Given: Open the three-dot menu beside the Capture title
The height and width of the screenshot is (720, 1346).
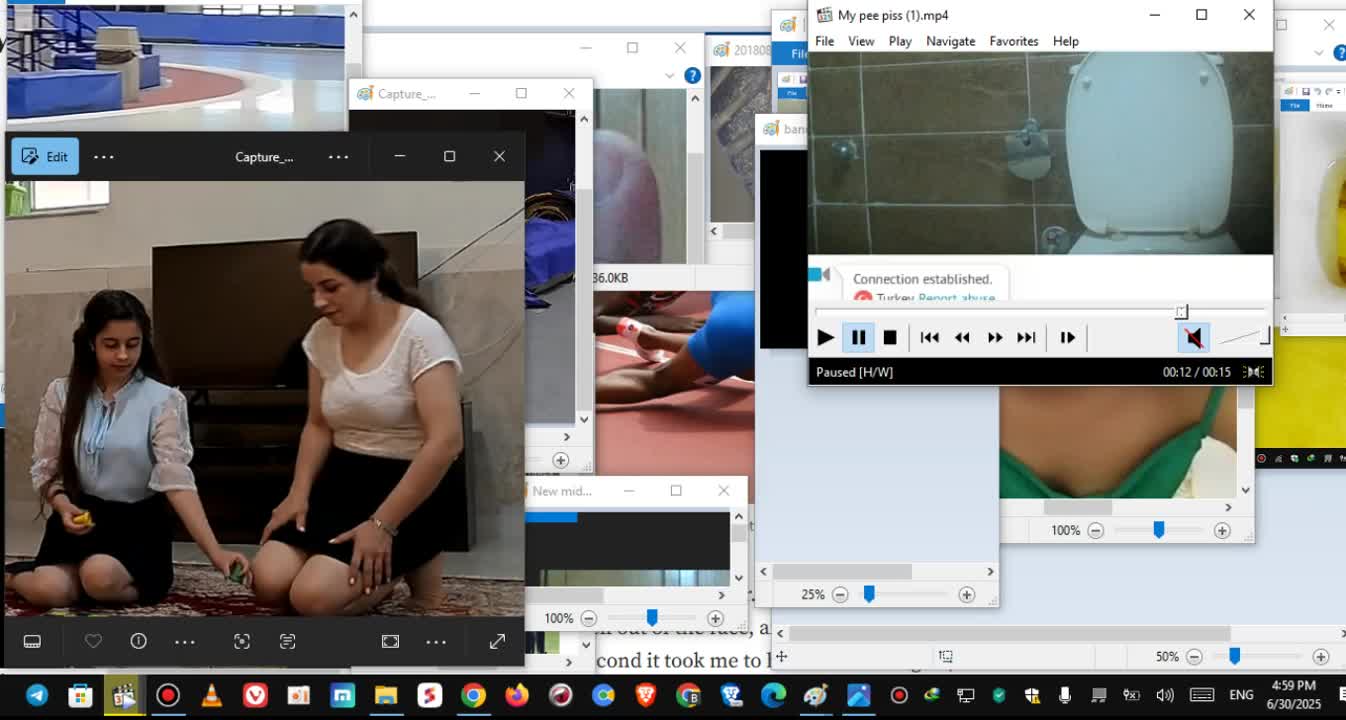Looking at the screenshot, I should click(338, 156).
